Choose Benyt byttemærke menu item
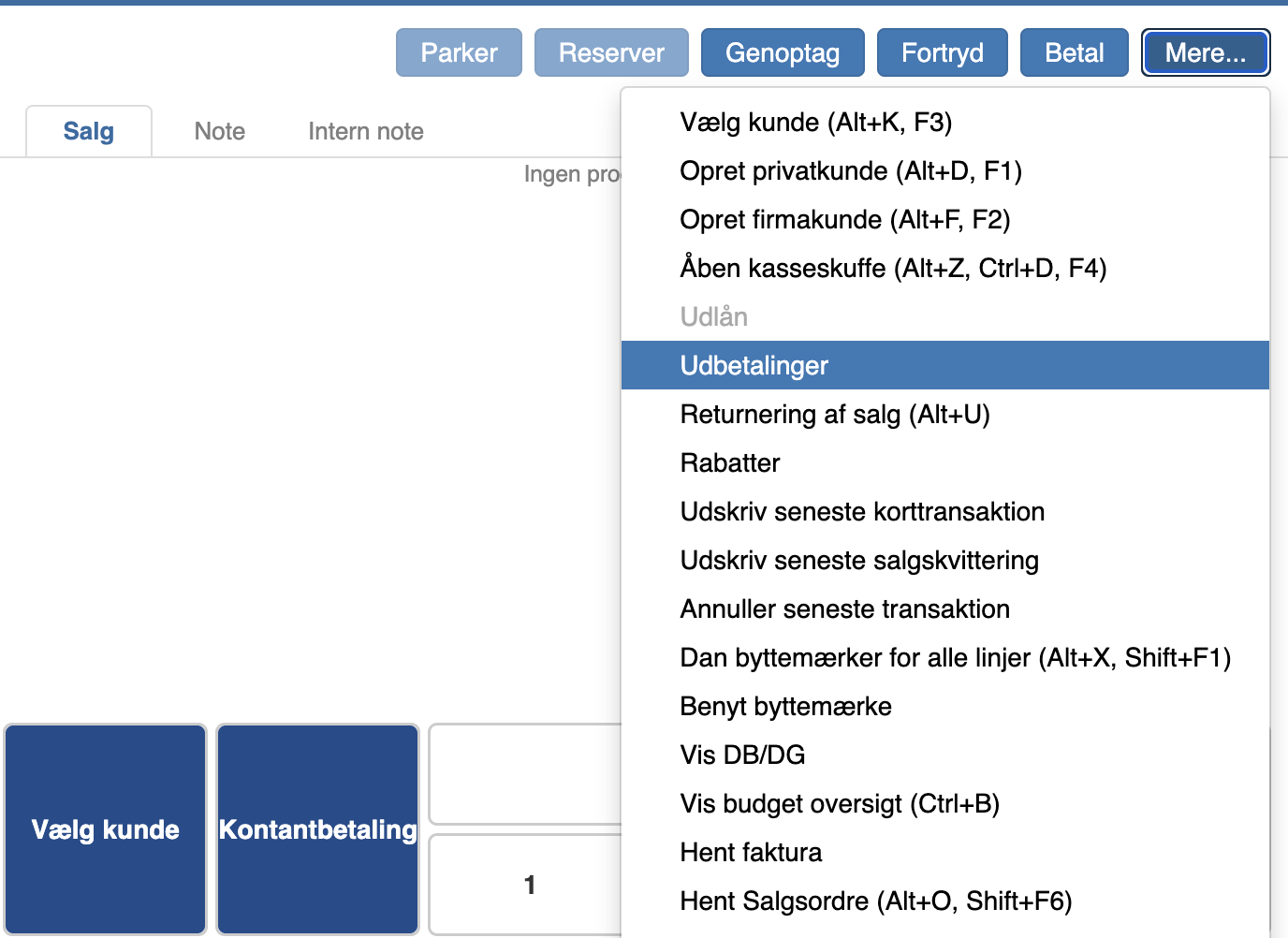Viewport: 1288px width, 938px height. (x=785, y=707)
